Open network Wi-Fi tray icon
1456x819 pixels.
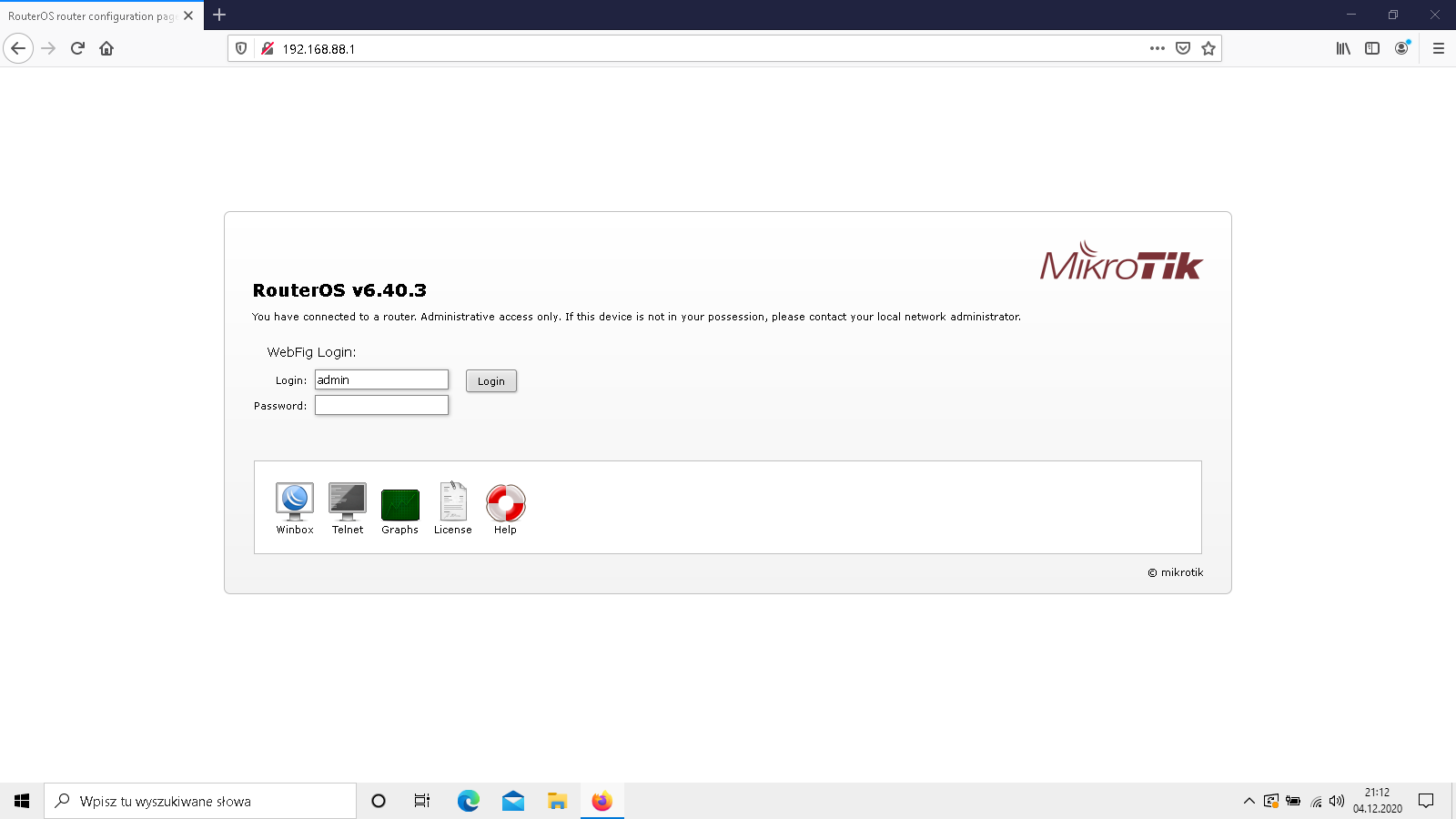point(1316,801)
